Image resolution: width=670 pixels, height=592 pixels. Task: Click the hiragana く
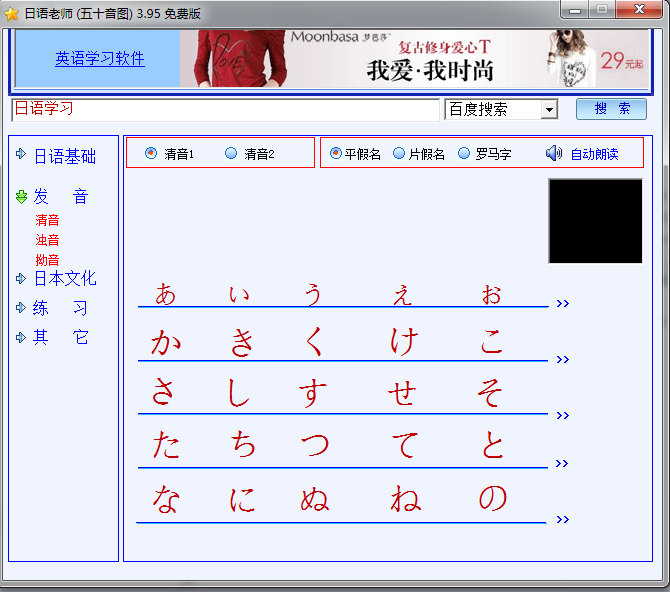pos(314,342)
